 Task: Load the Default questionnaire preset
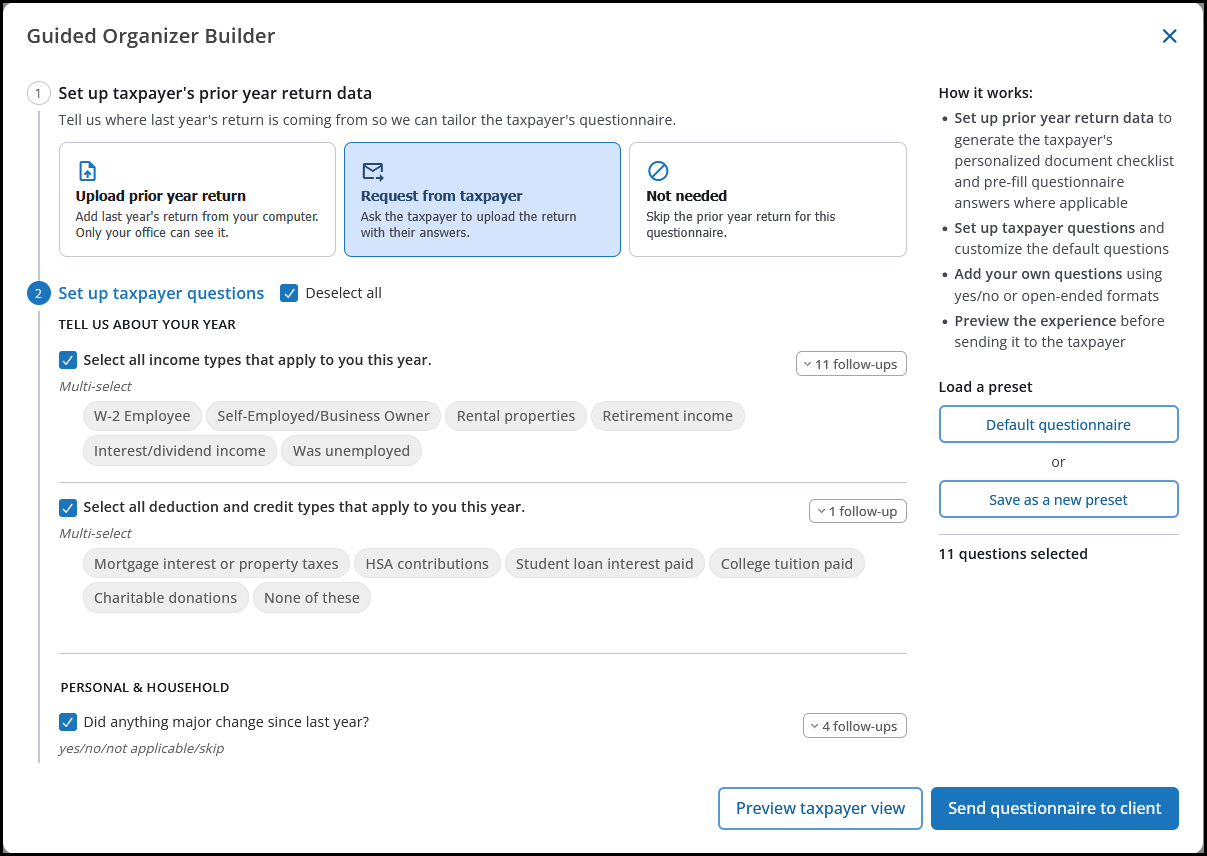(x=1058, y=424)
